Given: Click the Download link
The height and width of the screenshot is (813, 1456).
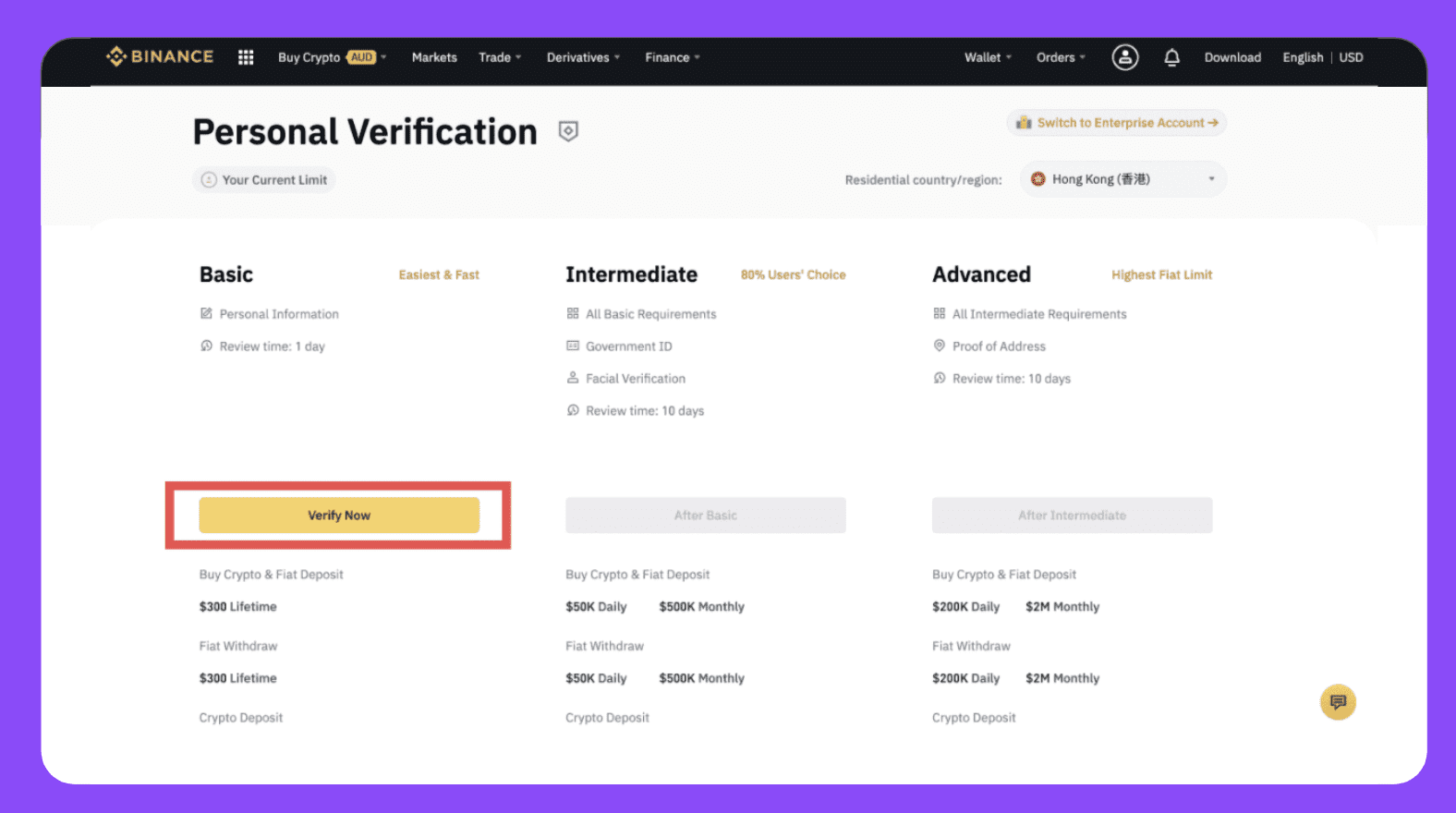Looking at the screenshot, I should point(1232,57).
